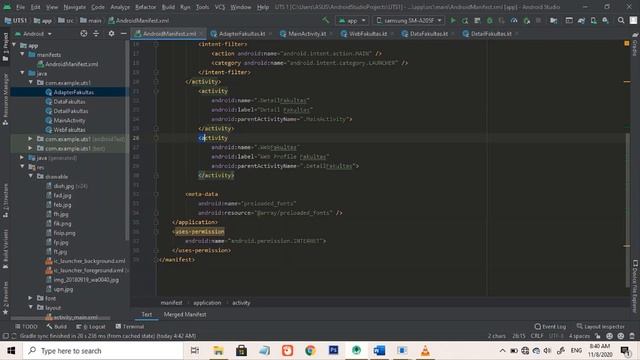Collapse the res folder
This screenshot has height=360, width=640.
click(22, 167)
